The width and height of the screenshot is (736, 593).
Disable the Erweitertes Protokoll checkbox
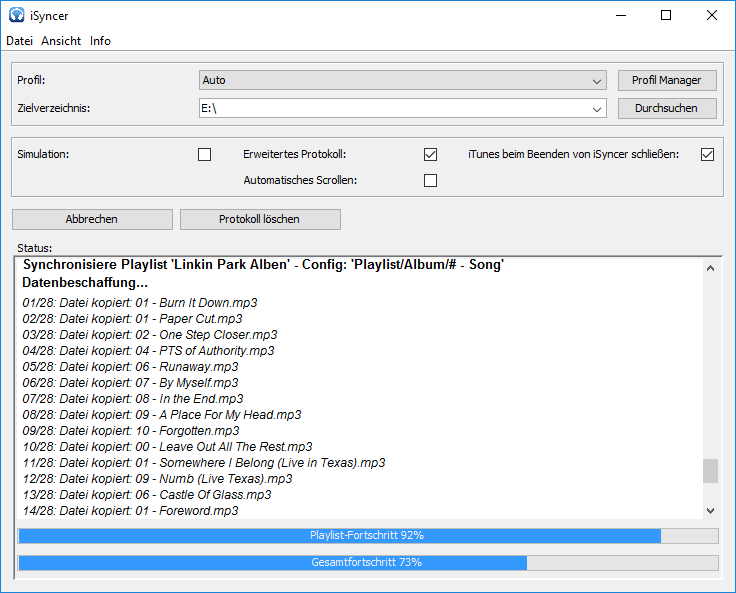(430, 154)
